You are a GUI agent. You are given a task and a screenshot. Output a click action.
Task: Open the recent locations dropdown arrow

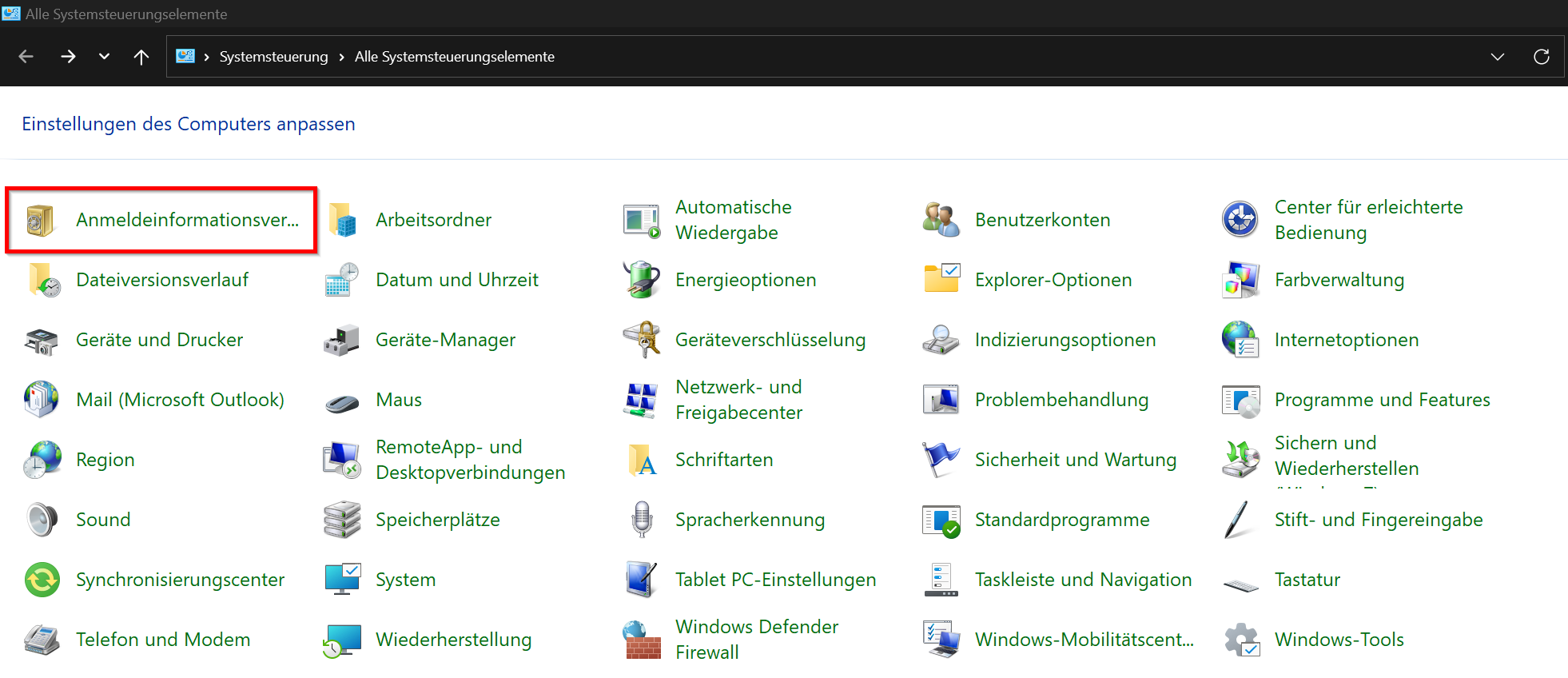pyautogui.click(x=104, y=57)
